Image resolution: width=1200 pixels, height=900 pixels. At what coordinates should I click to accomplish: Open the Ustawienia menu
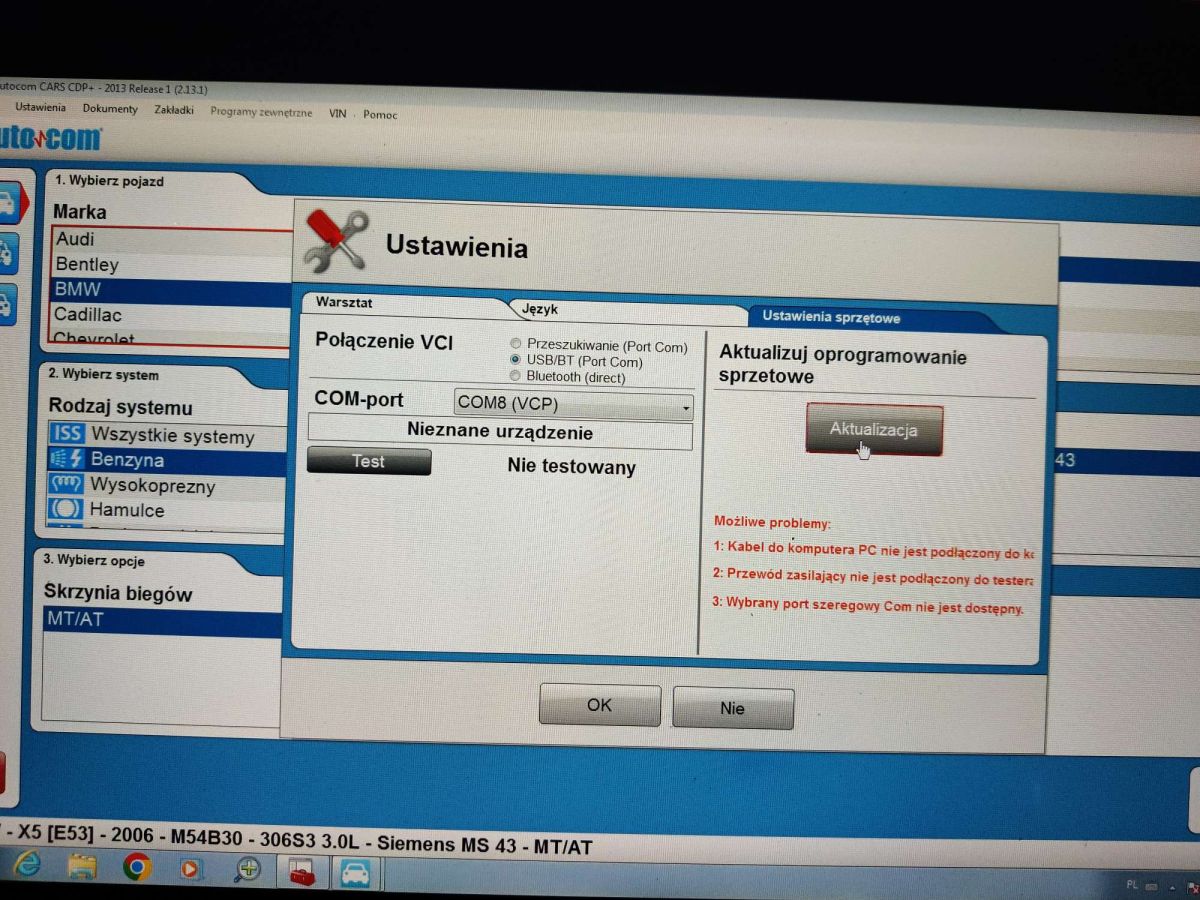[40, 107]
